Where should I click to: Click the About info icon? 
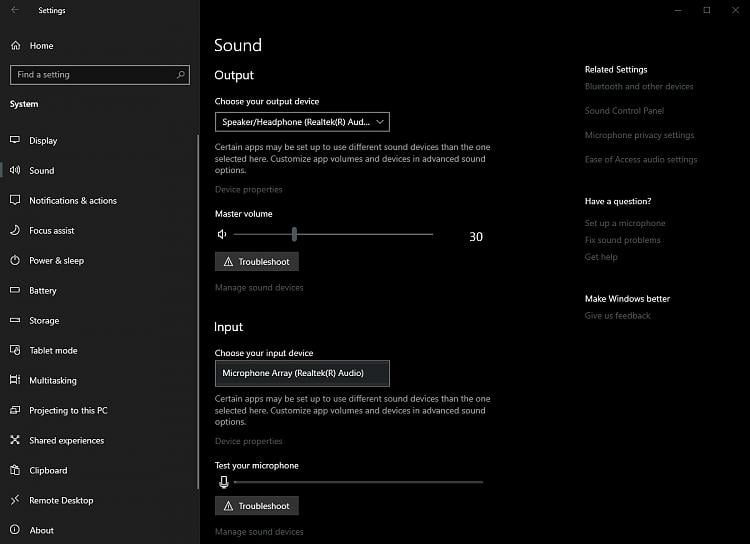coord(15,530)
